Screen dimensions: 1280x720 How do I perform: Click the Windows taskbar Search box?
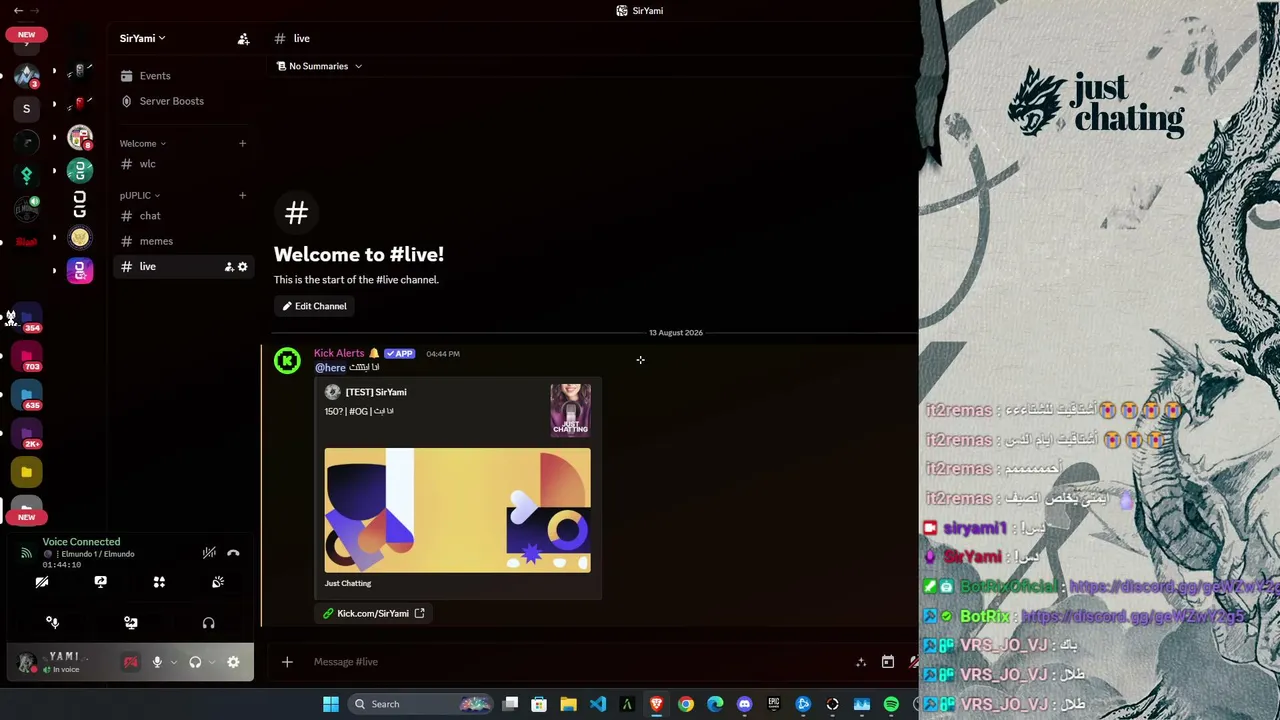(x=421, y=704)
